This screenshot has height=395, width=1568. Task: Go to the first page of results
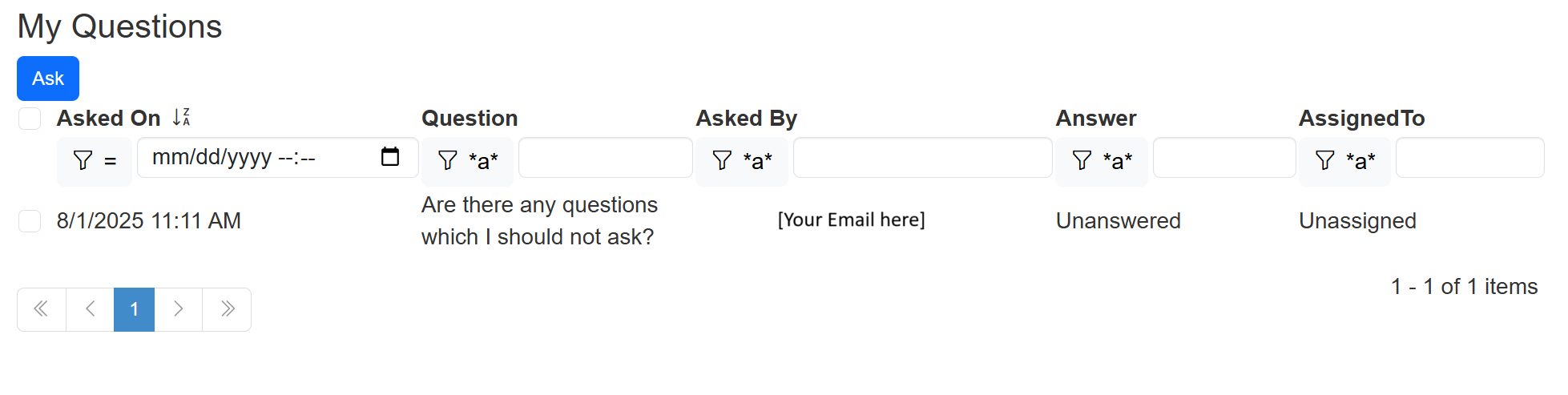click(x=42, y=309)
